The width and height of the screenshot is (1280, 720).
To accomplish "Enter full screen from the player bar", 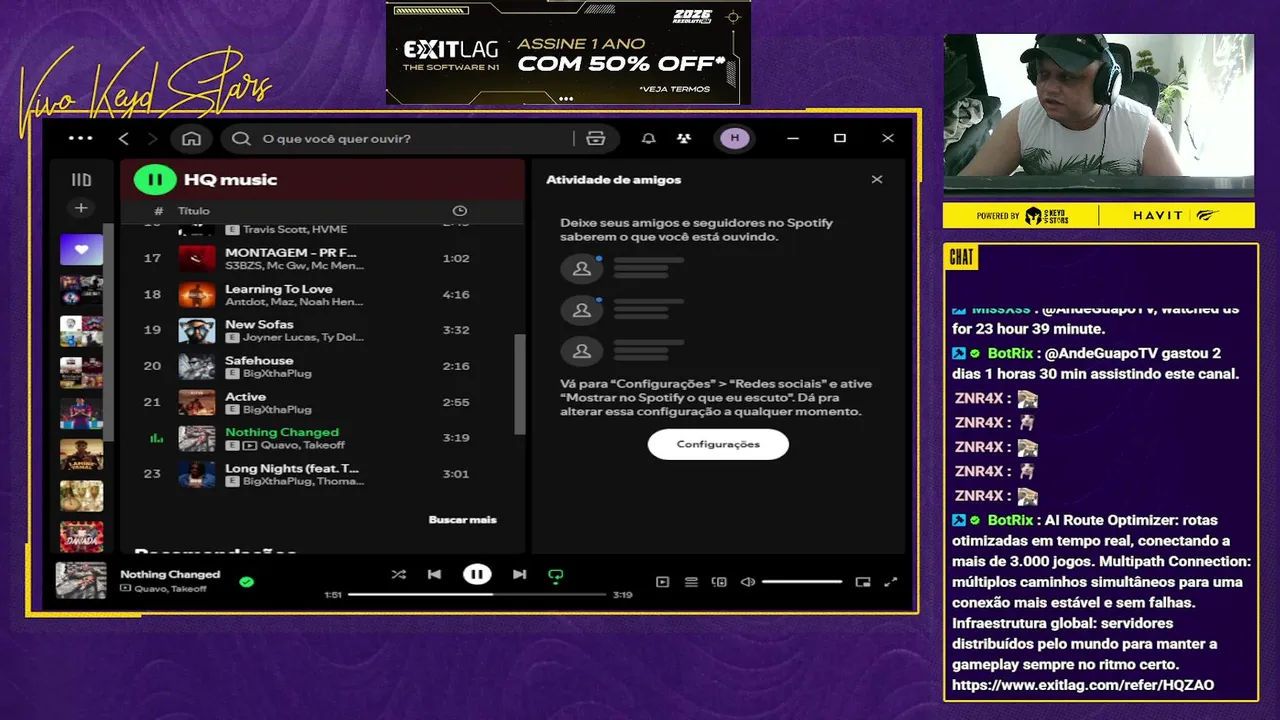I will [x=891, y=582].
